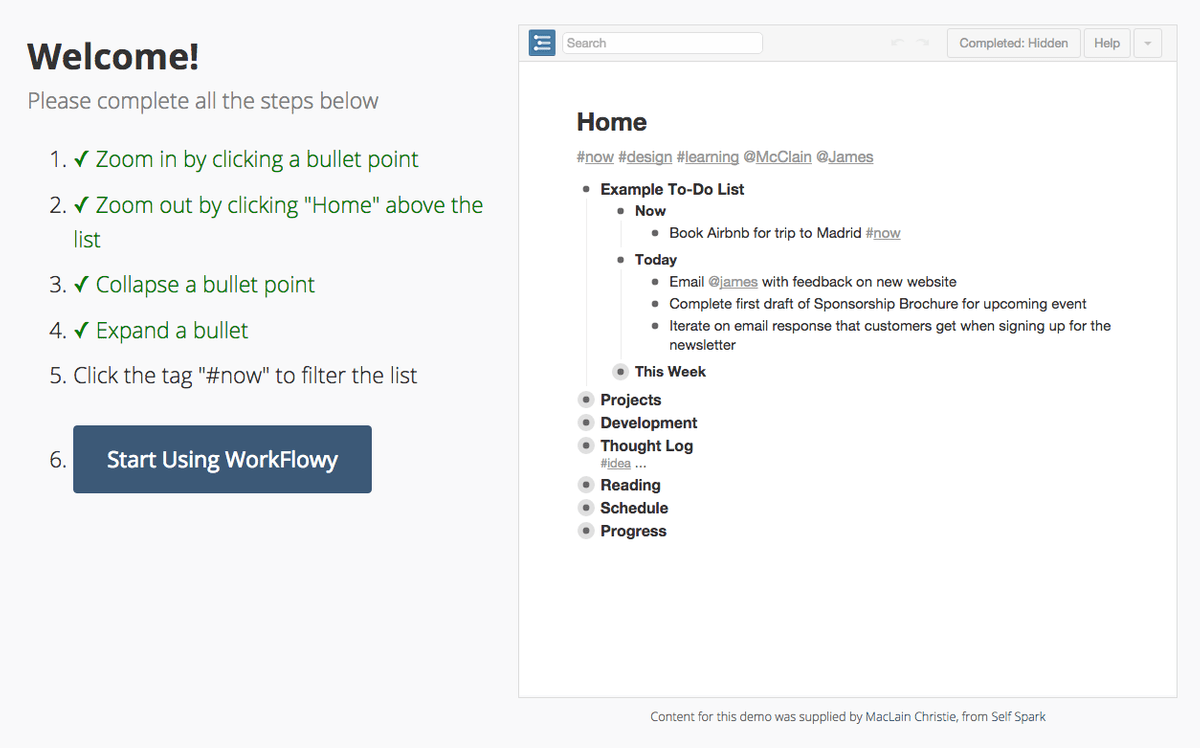
Task: Click the Development item text
Action: (x=649, y=423)
